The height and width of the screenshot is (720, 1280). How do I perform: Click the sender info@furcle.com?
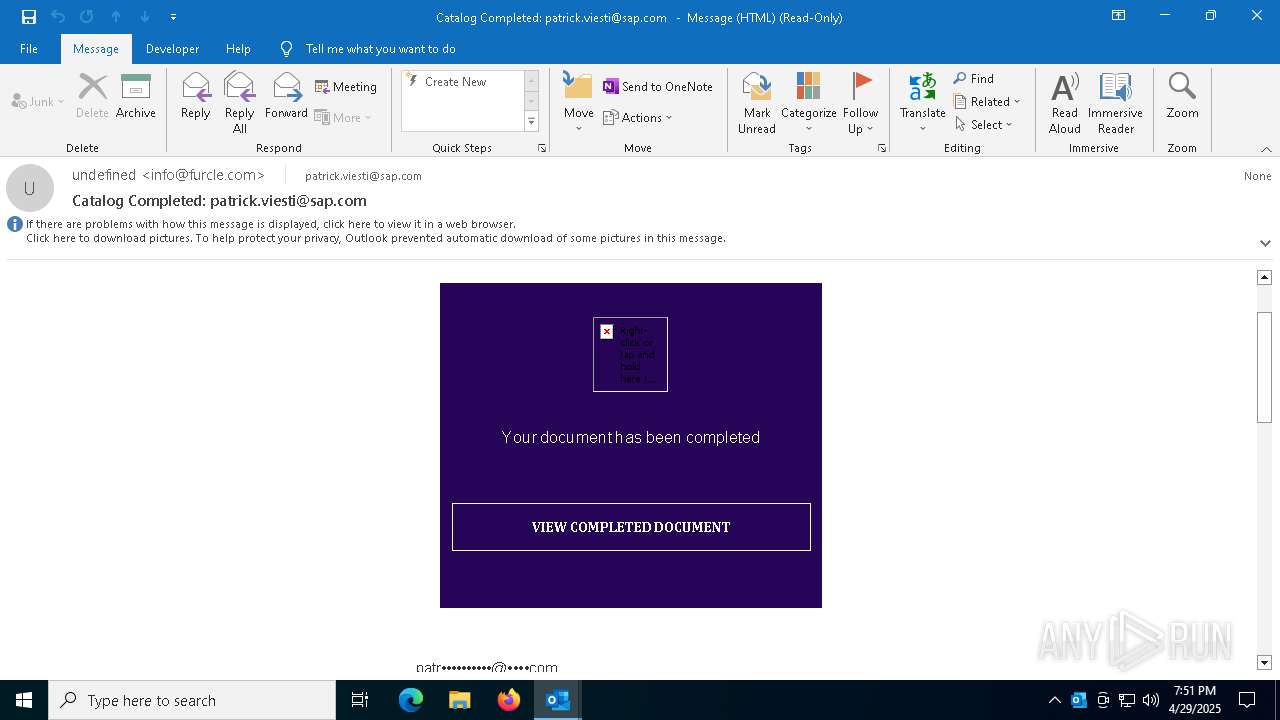168,175
